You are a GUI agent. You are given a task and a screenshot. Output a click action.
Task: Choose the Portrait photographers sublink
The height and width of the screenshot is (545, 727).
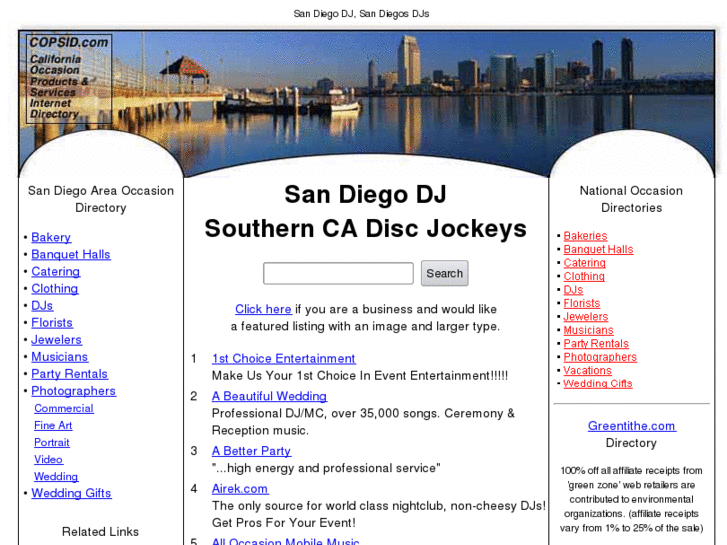(x=52, y=442)
